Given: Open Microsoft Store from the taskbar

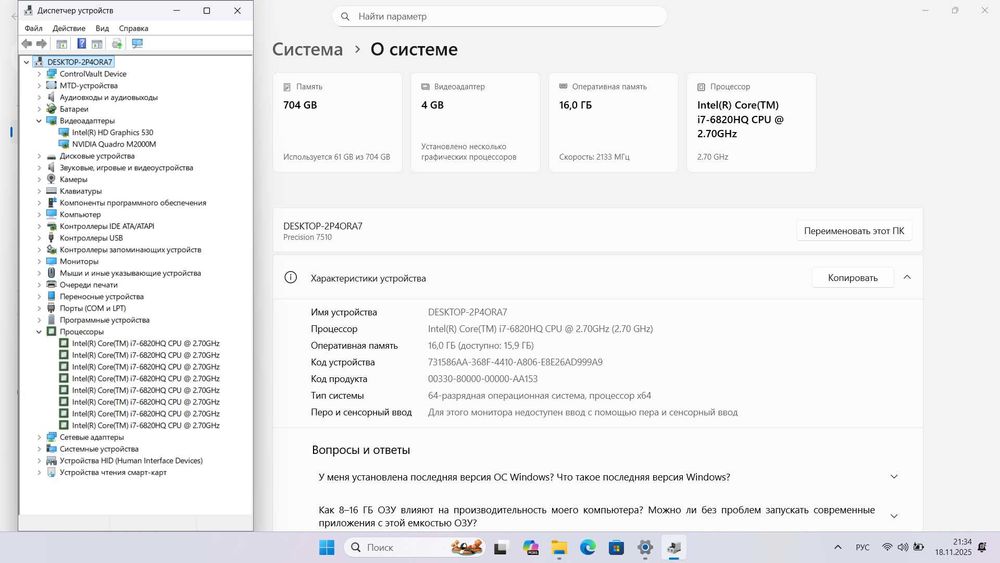Looking at the screenshot, I should [616, 548].
